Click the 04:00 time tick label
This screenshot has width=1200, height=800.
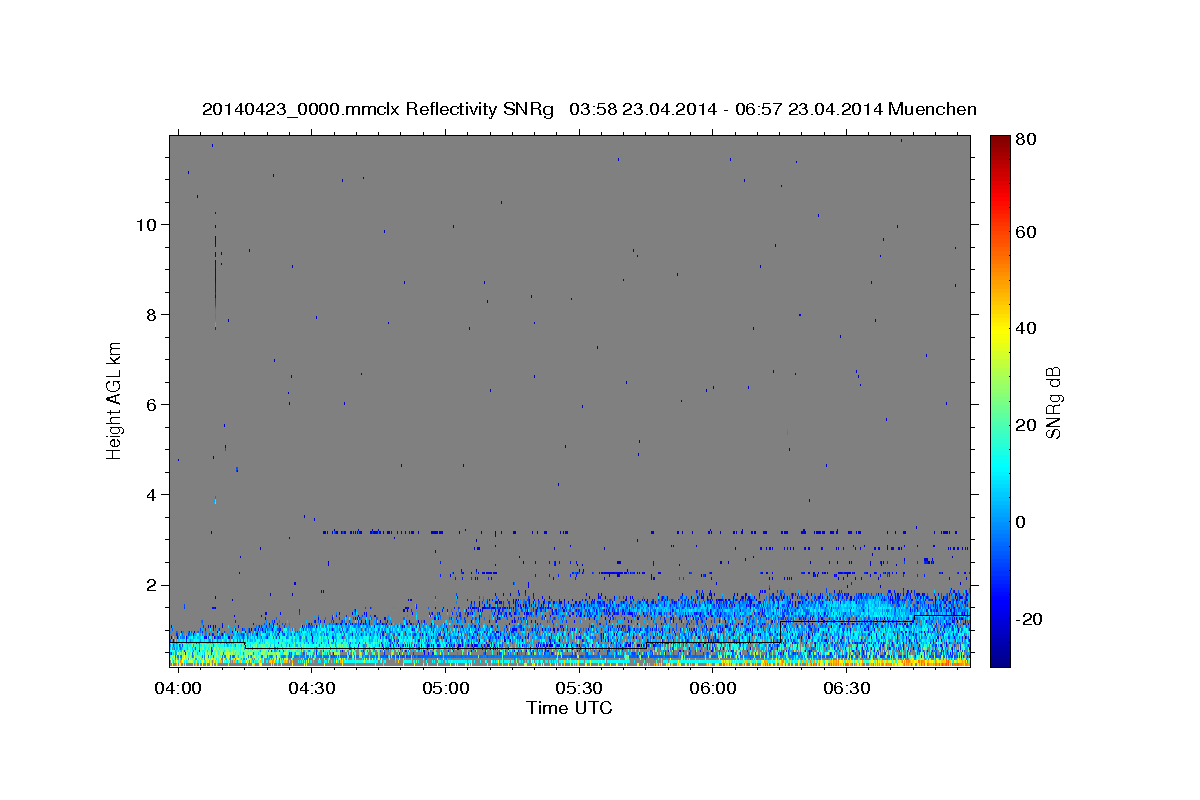point(179,689)
